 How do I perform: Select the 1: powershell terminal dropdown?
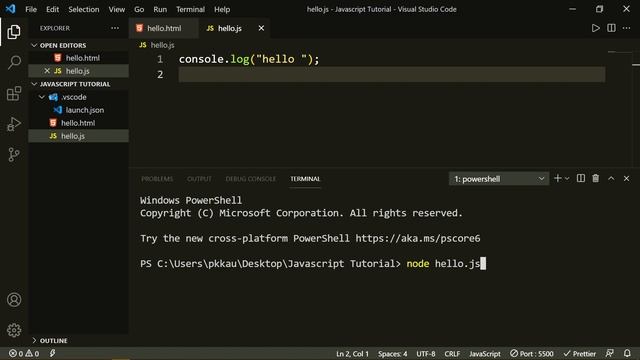coord(499,179)
